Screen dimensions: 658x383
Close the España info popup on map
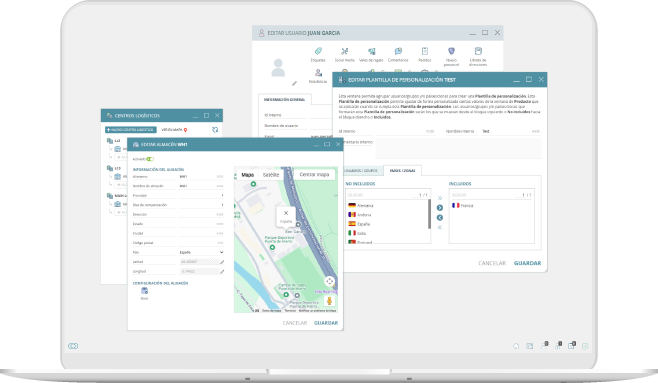tap(286, 213)
